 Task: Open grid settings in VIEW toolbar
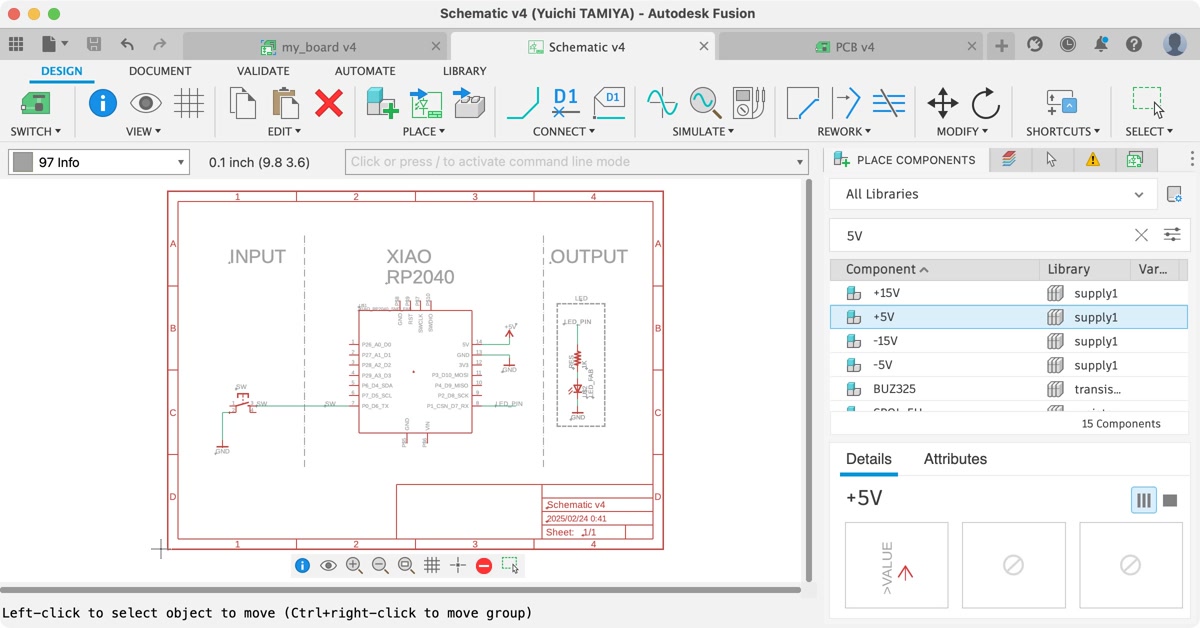tap(189, 103)
